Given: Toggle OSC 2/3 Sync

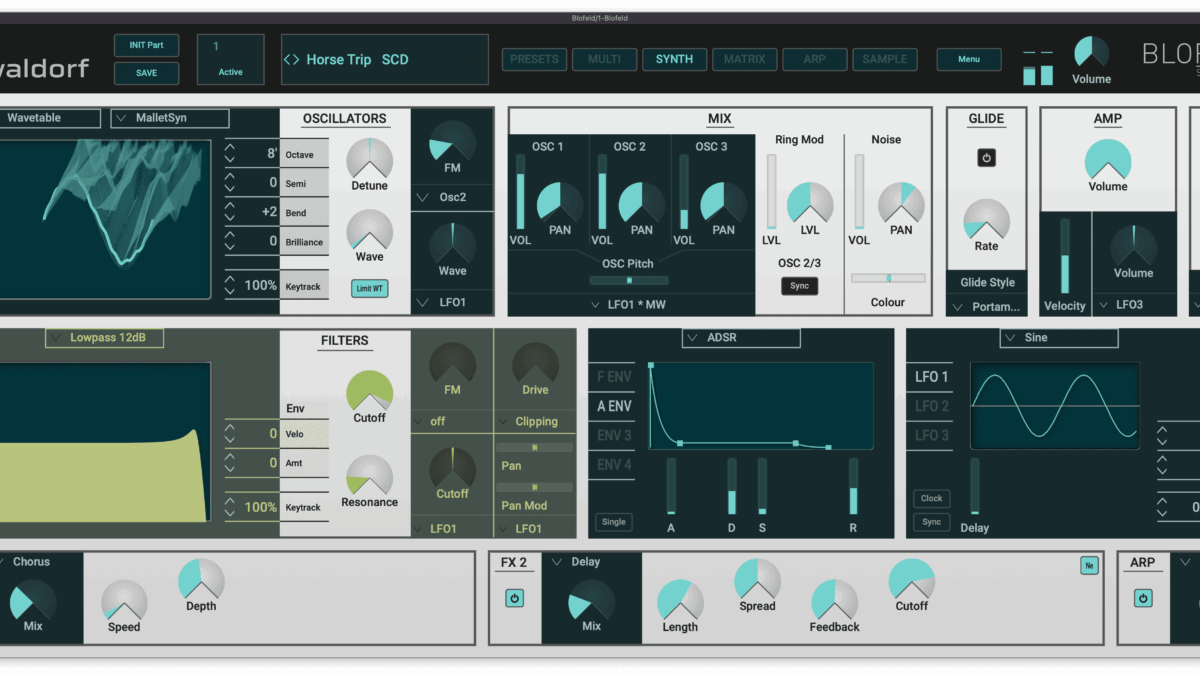Looking at the screenshot, I should point(799,286).
